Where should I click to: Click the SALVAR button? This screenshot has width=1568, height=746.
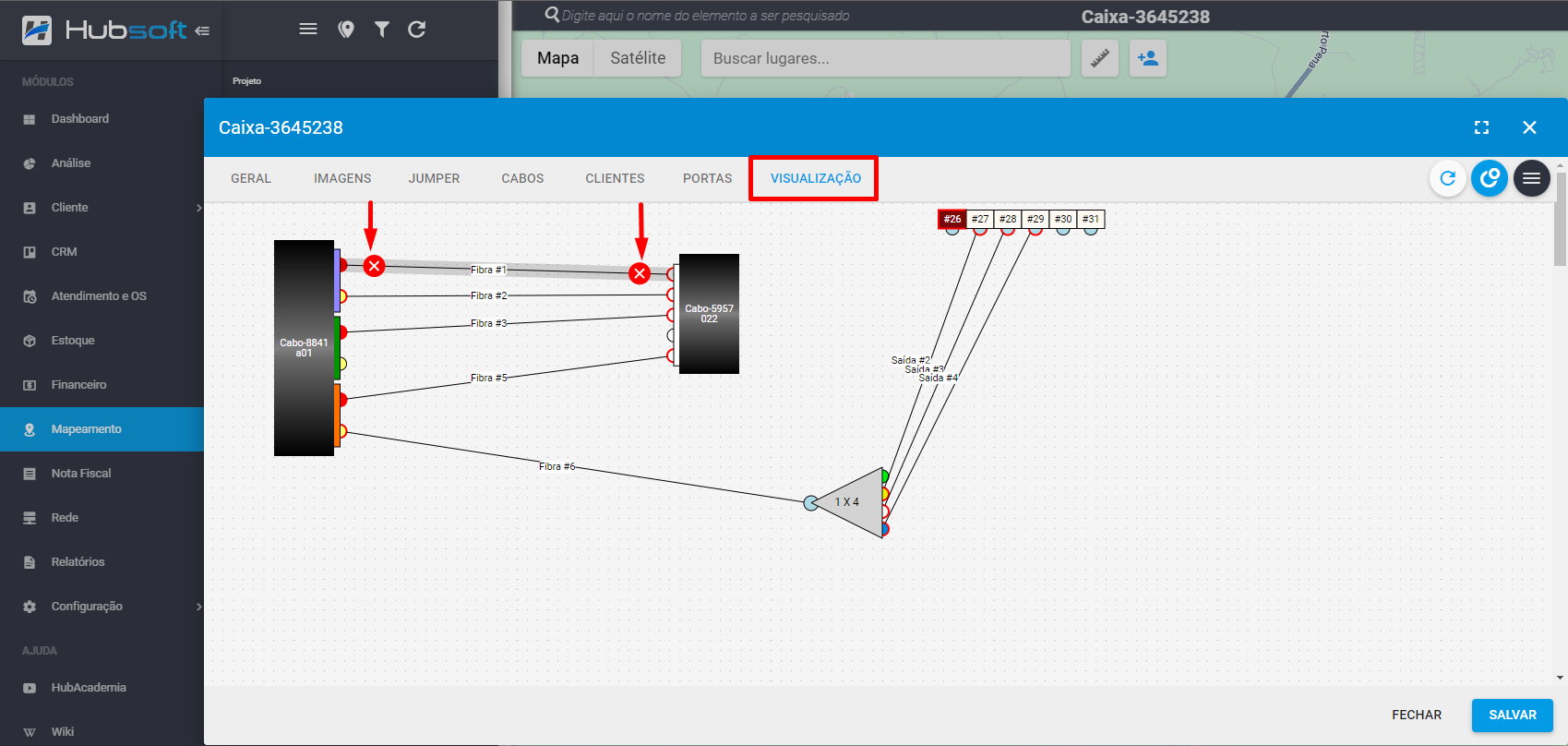point(1512,715)
